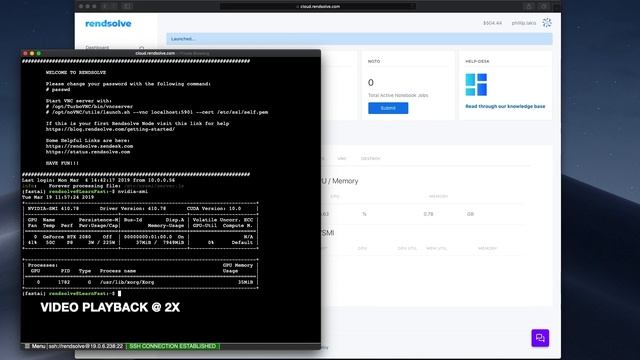Click the nvidia-smi command text in the terminal
This screenshot has height=360, width=640.
(x=133, y=191)
